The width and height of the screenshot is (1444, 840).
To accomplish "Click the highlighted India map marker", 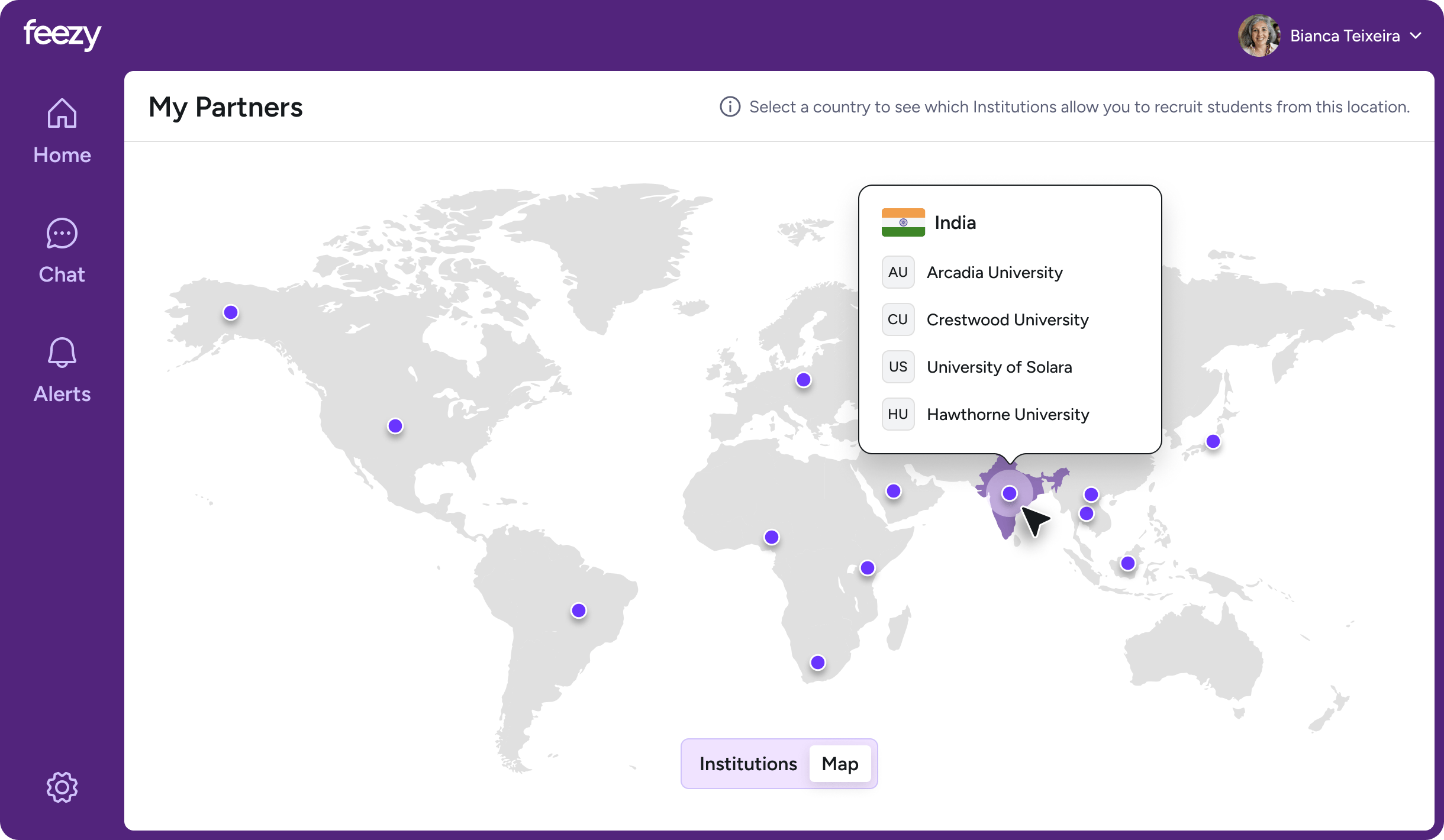I will coord(1010,493).
